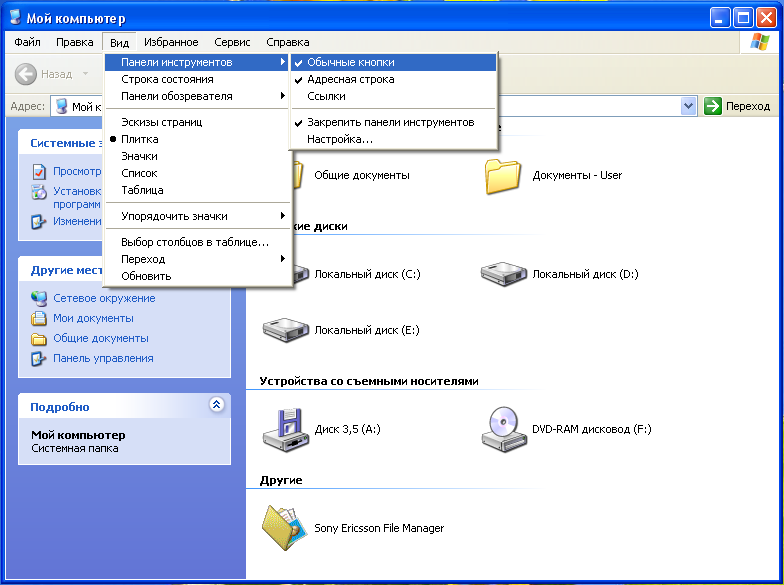Image resolution: width=784 pixels, height=585 pixels.
Task: Select Таблица view mode
Action: point(197,190)
